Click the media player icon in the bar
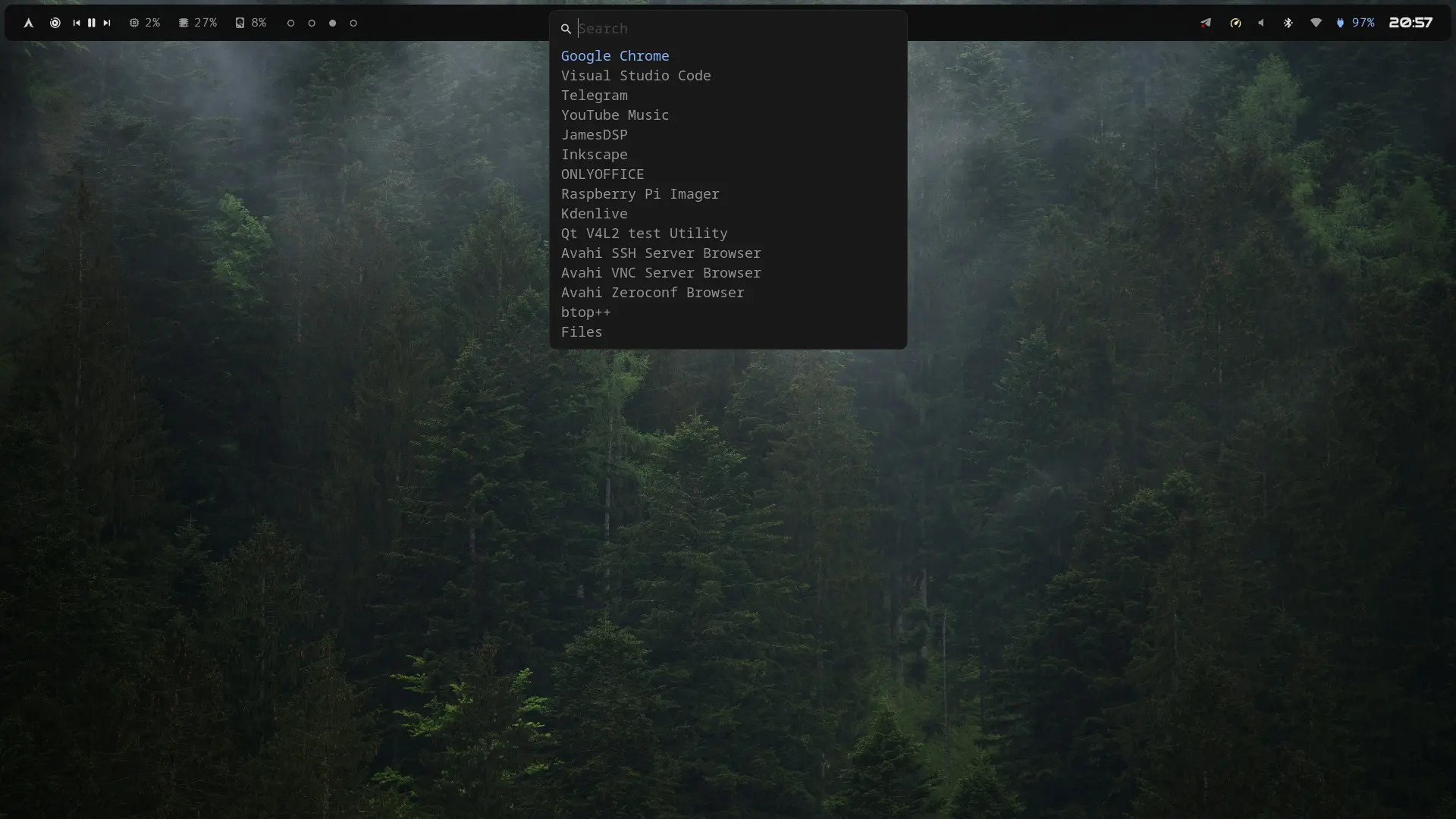Screen dimensions: 1456x819 (x=55, y=23)
